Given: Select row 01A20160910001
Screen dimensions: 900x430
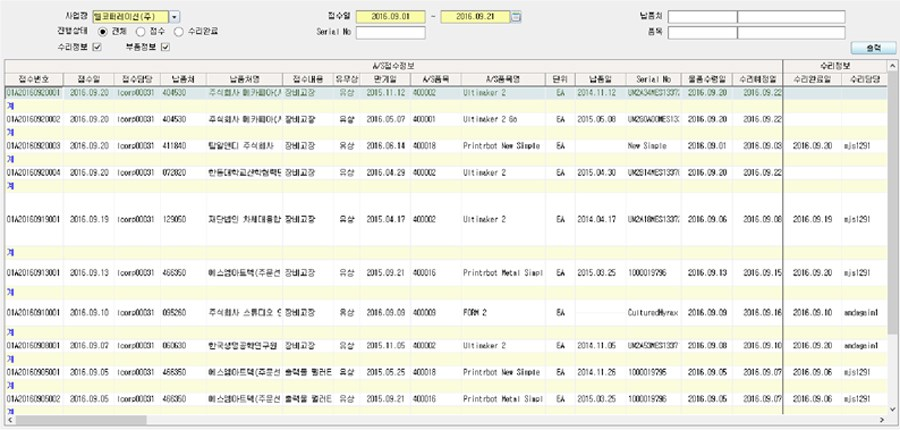Looking at the screenshot, I should point(445,313).
